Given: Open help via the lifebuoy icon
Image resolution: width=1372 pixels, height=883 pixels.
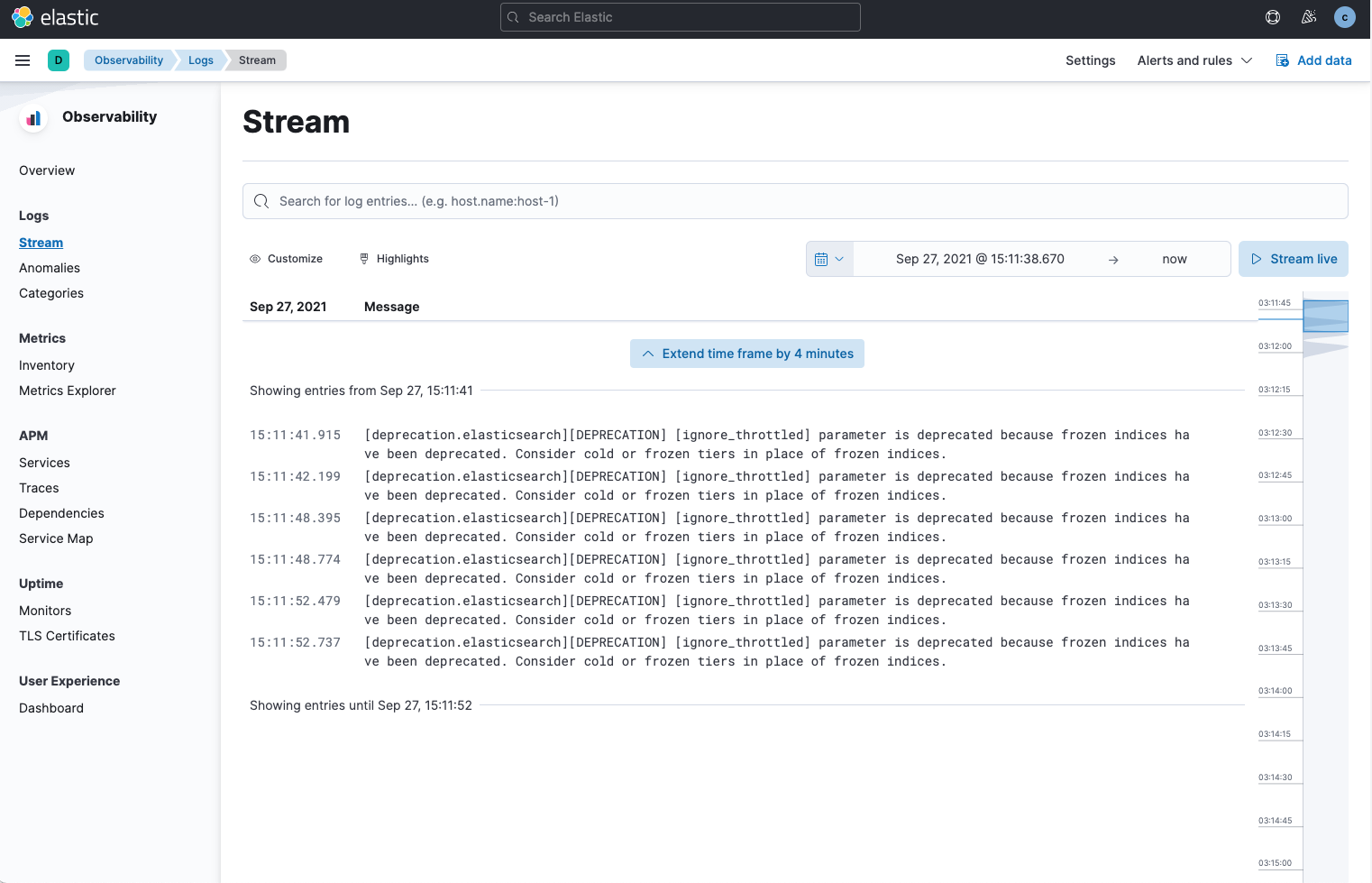Looking at the screenshot, I should [x=1272, y=16].
